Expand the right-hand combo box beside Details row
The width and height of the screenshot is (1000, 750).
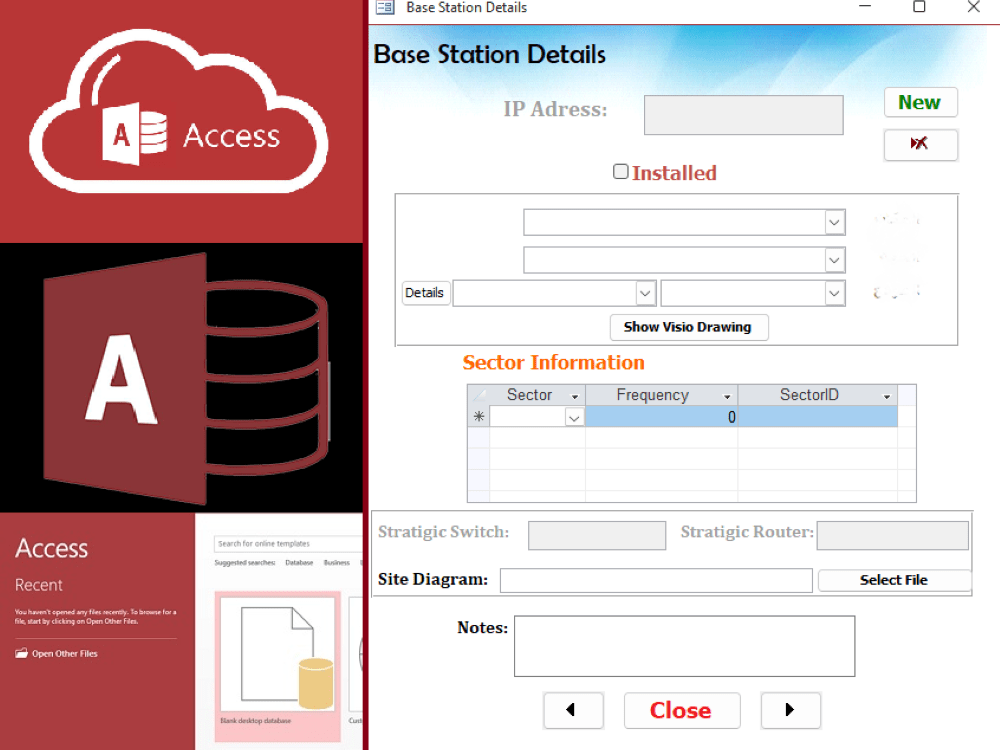tap(834, 293)
